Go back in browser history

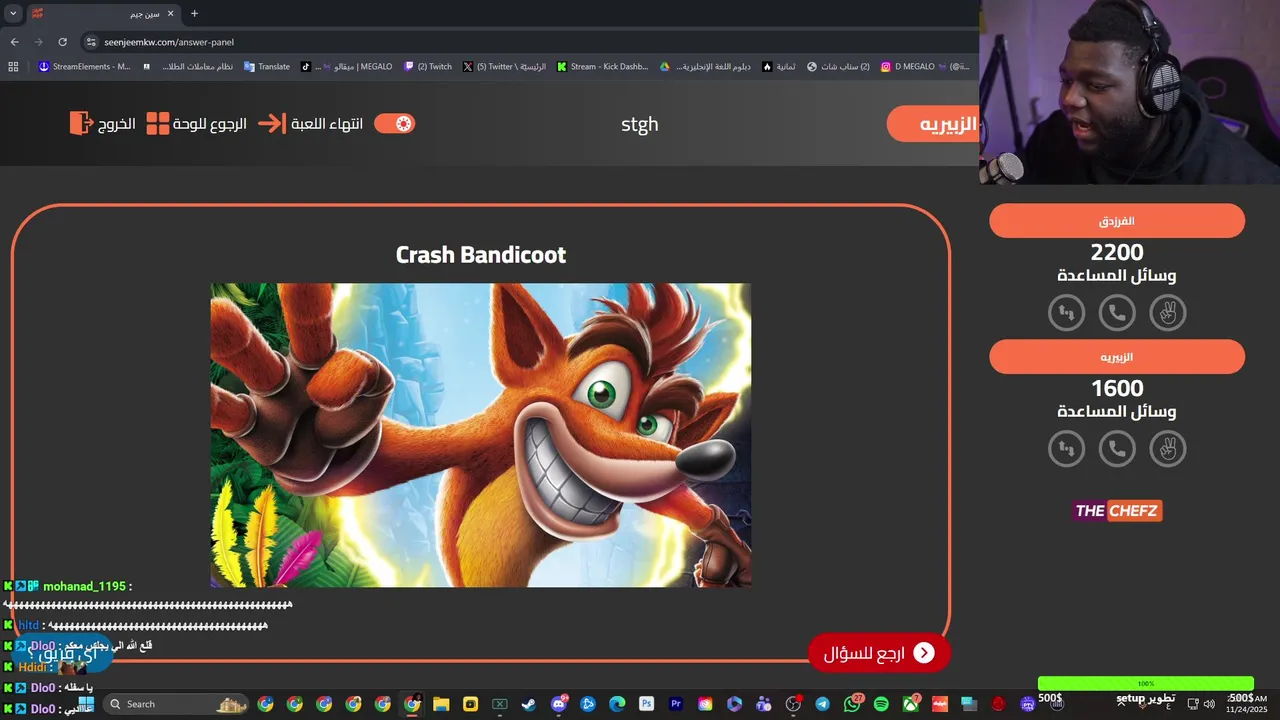[x=15, y=42]
